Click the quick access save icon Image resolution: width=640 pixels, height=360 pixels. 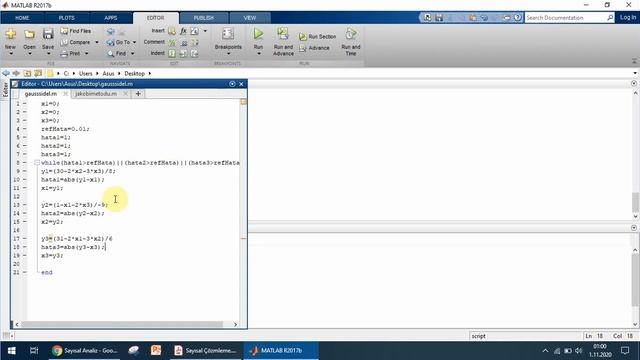tap(439, 18)
